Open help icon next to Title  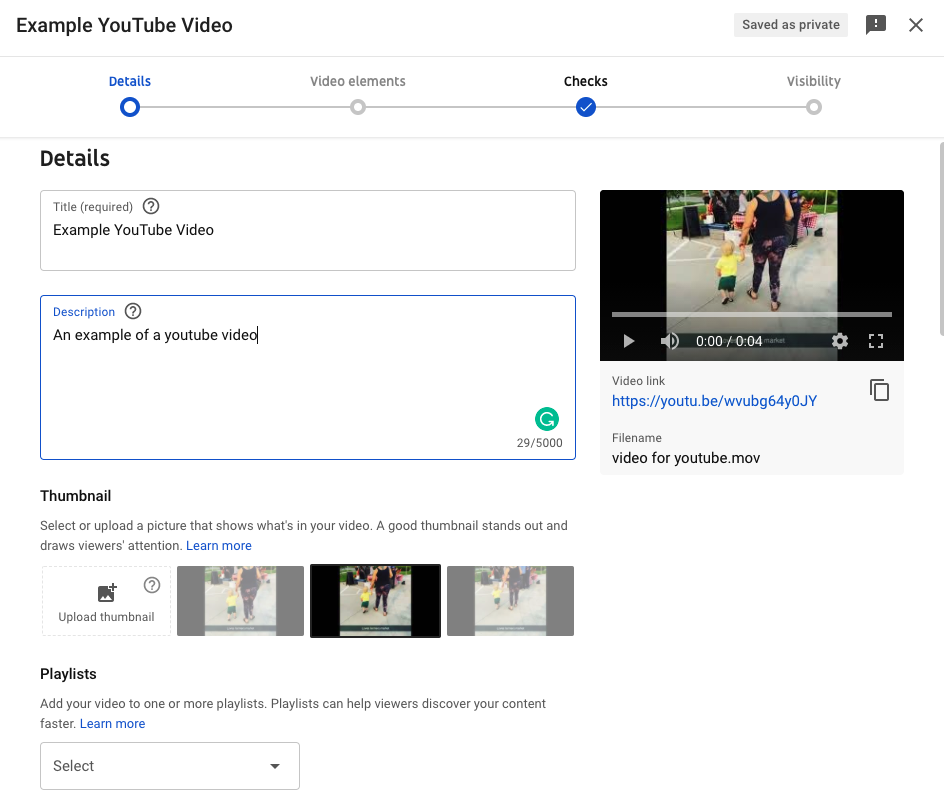[x=151, y=207]
